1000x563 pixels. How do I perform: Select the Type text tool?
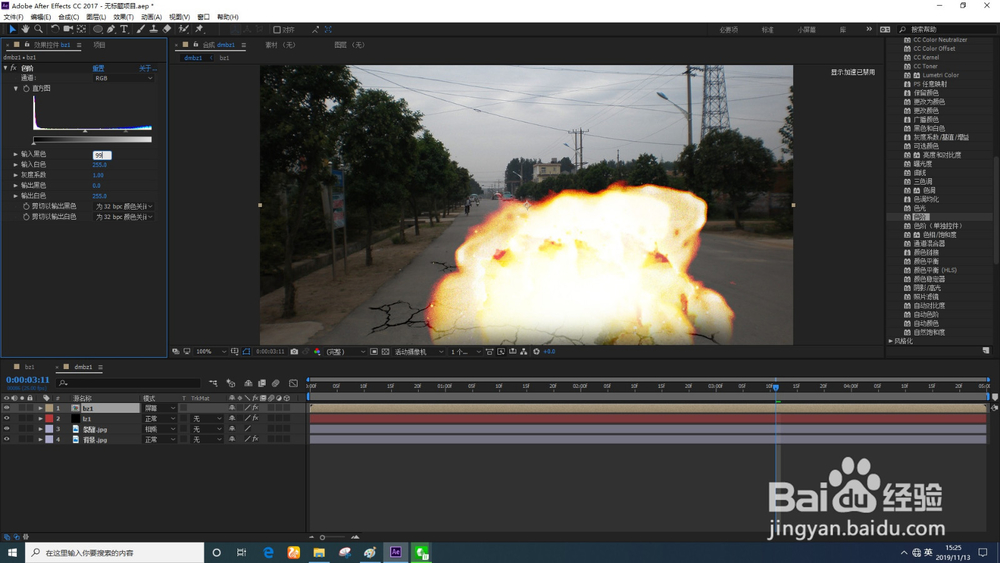point(124,29)
